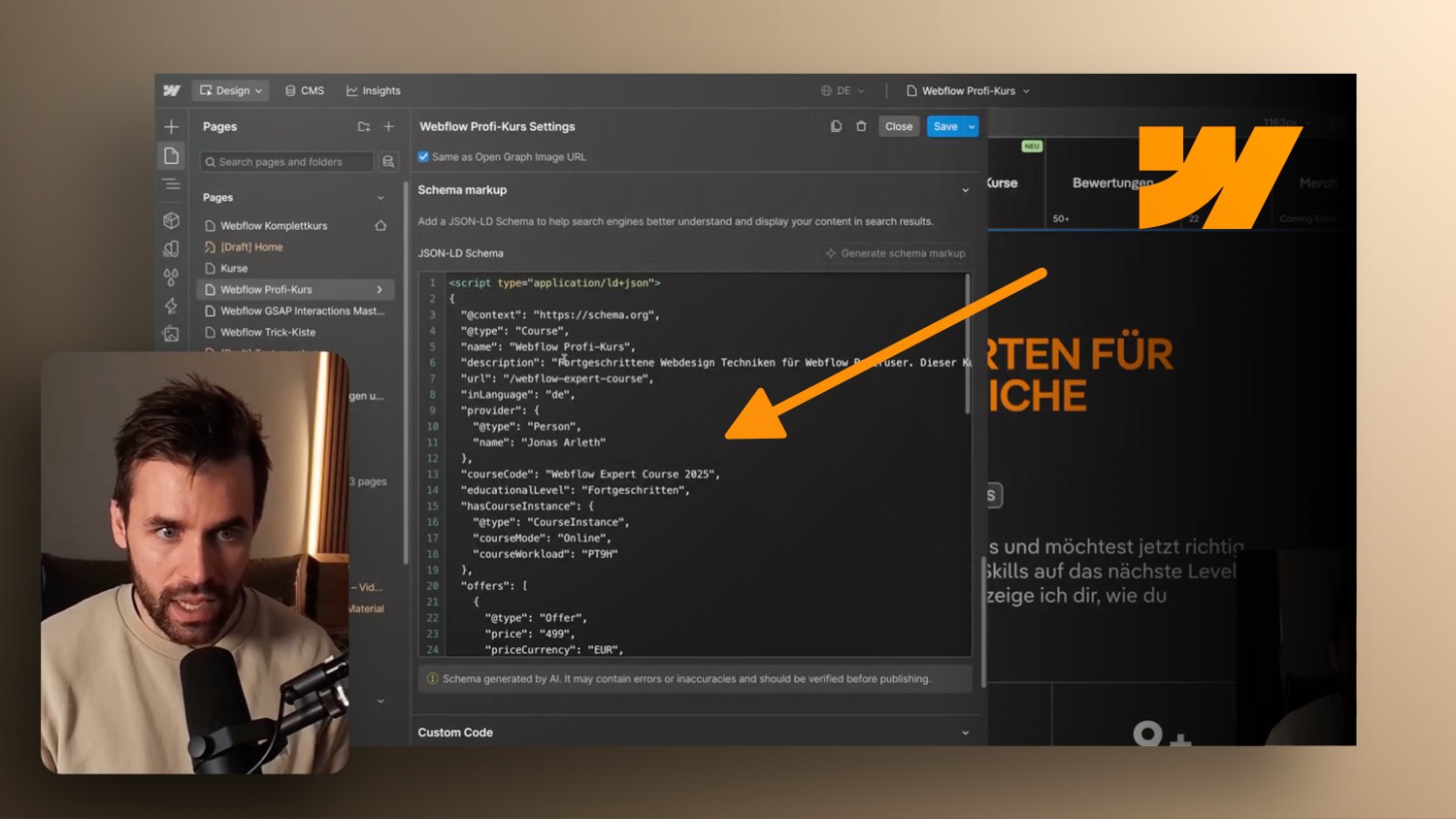Select the Webflow Komplettkurs page

pyautogui.click(x=274, y=226)
